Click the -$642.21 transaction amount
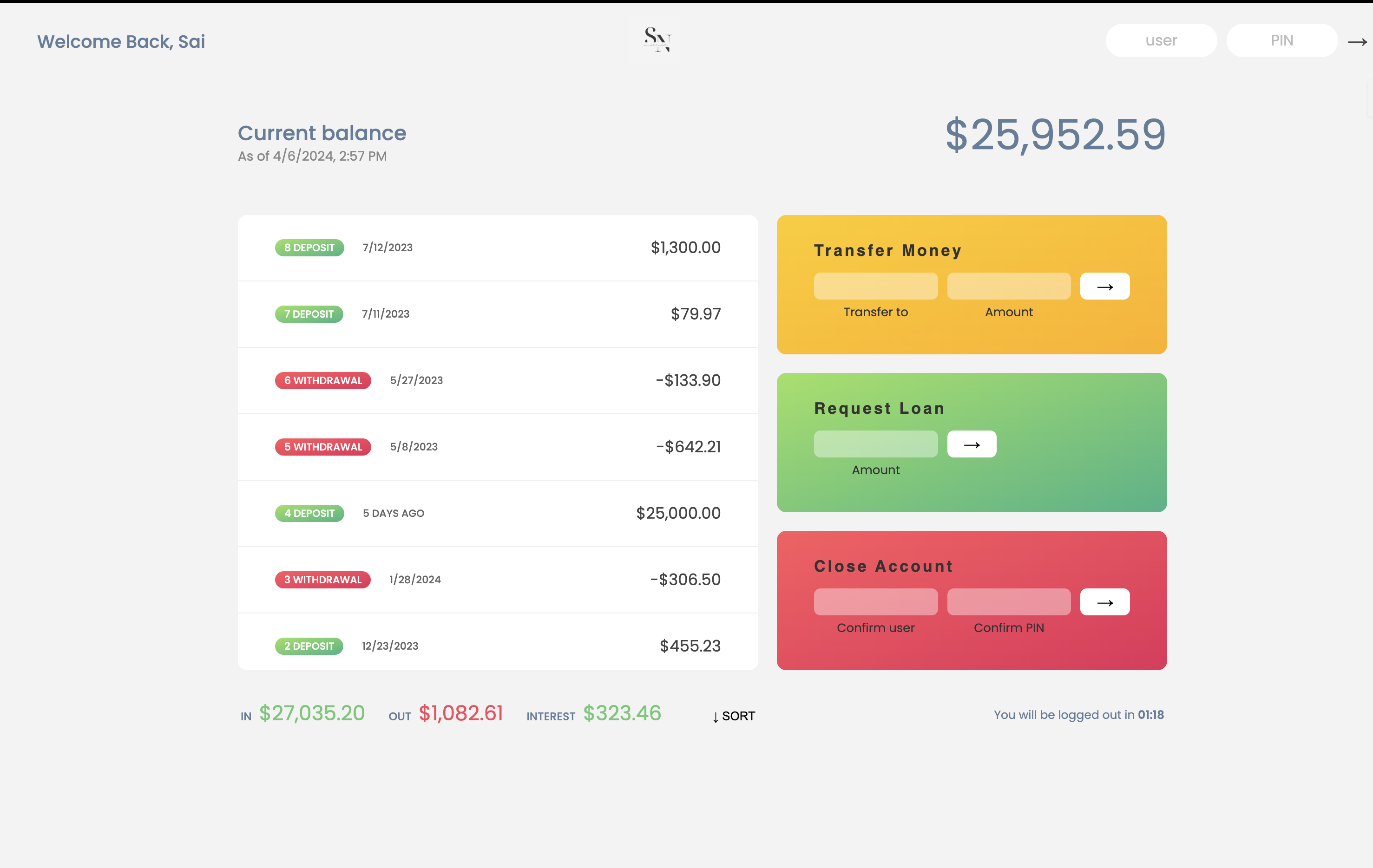This screenshot has width=1373, height=868. pos(688,447)
